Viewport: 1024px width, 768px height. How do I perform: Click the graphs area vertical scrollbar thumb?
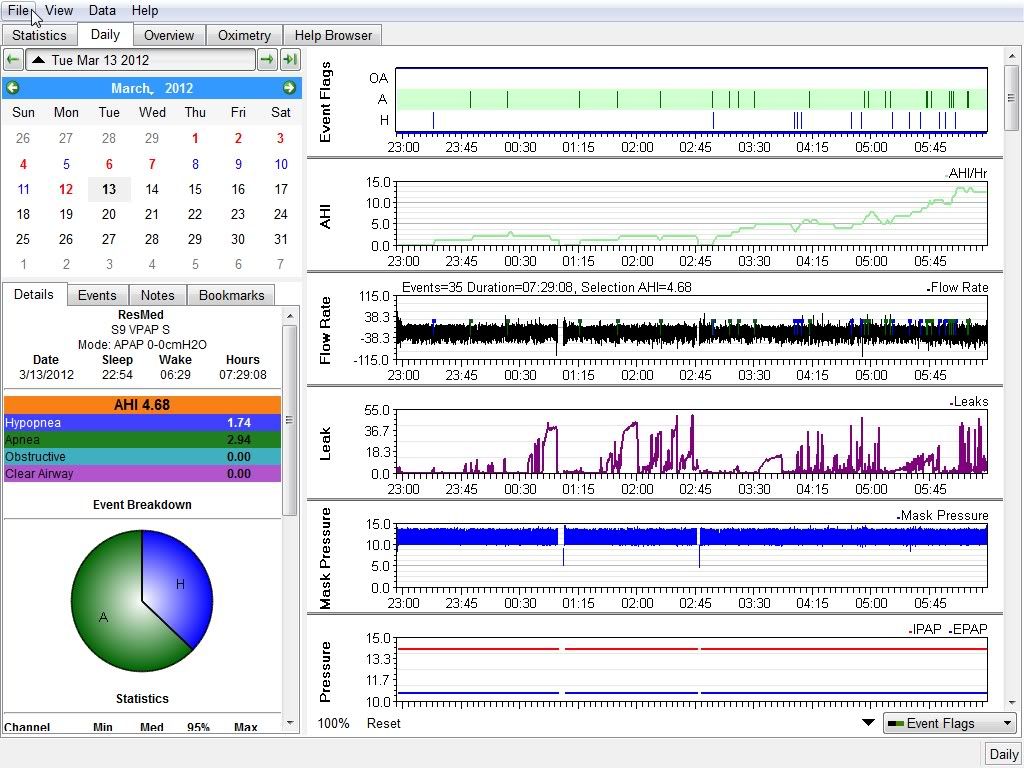[1010, 98]
